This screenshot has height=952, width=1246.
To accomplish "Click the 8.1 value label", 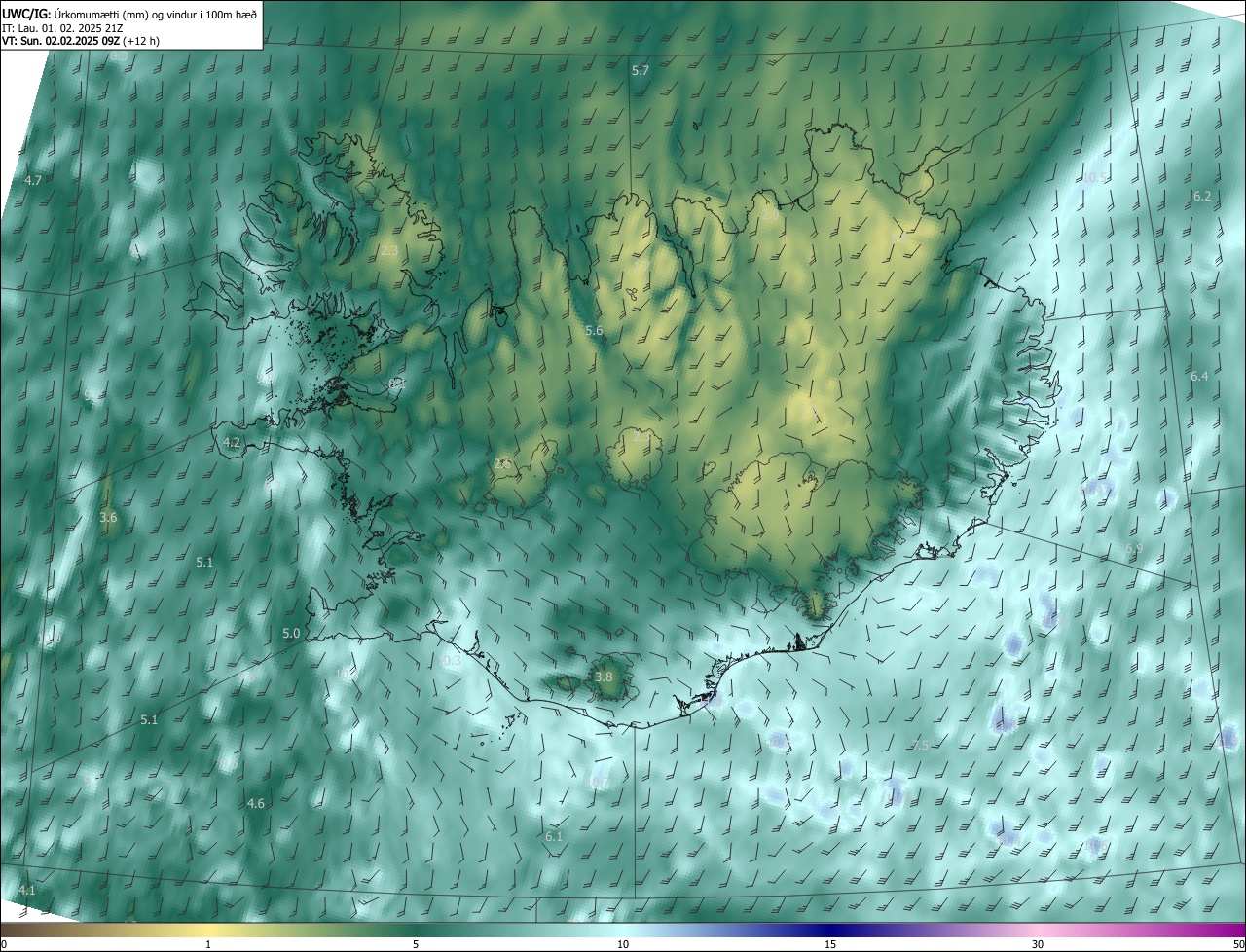I will [x=397, y=384].
